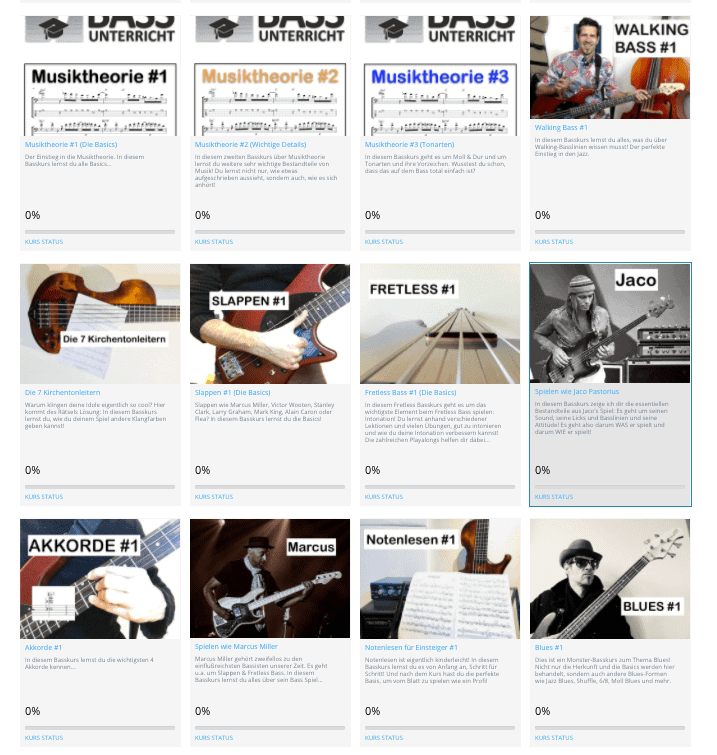This screenshot has width=717, height=755.
Task: Click Kurs Status under Slappen #1
Action: (x=214, y=496)
